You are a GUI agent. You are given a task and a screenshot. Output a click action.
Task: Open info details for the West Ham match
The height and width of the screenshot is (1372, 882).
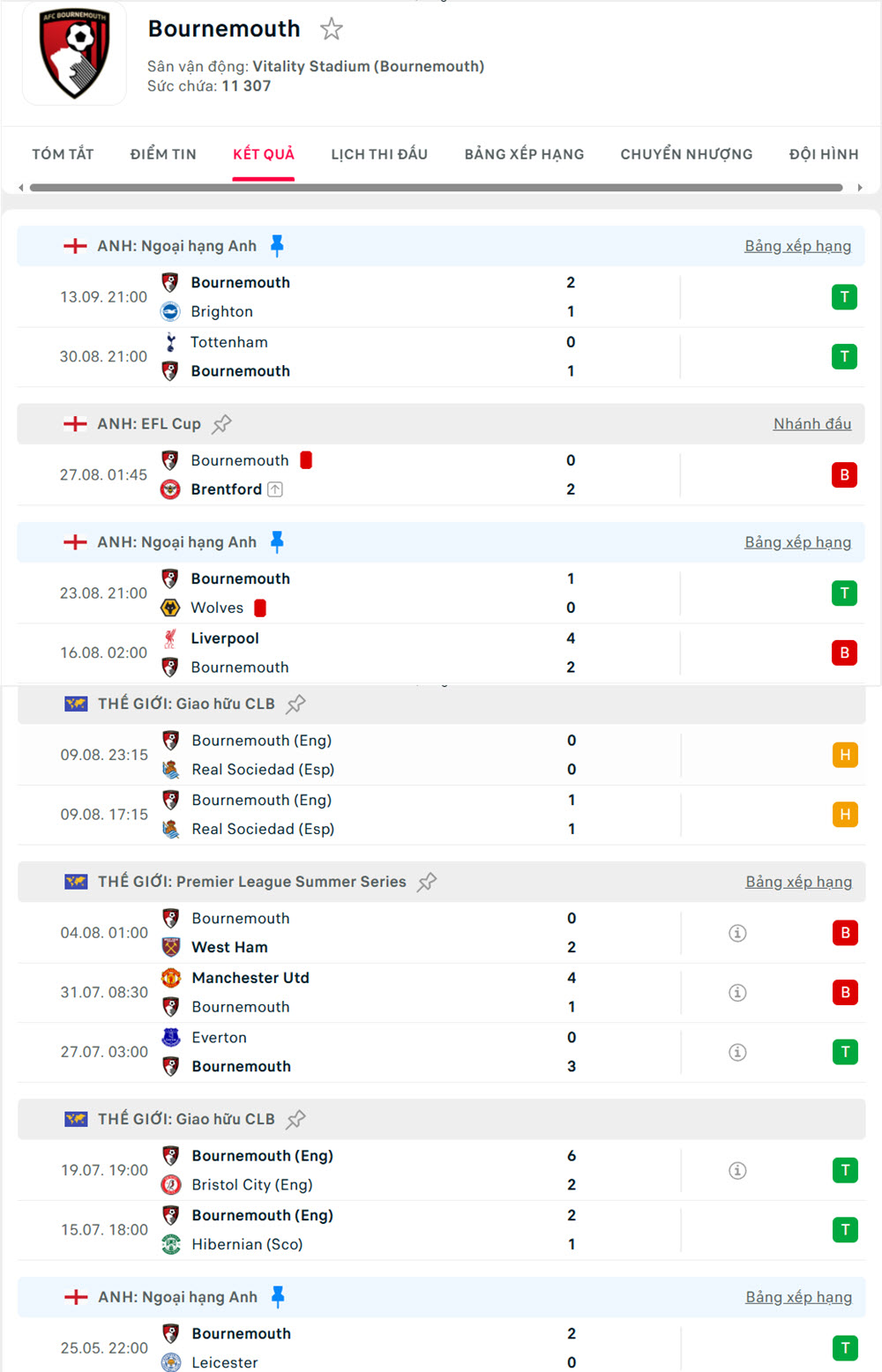click(737, 932)
